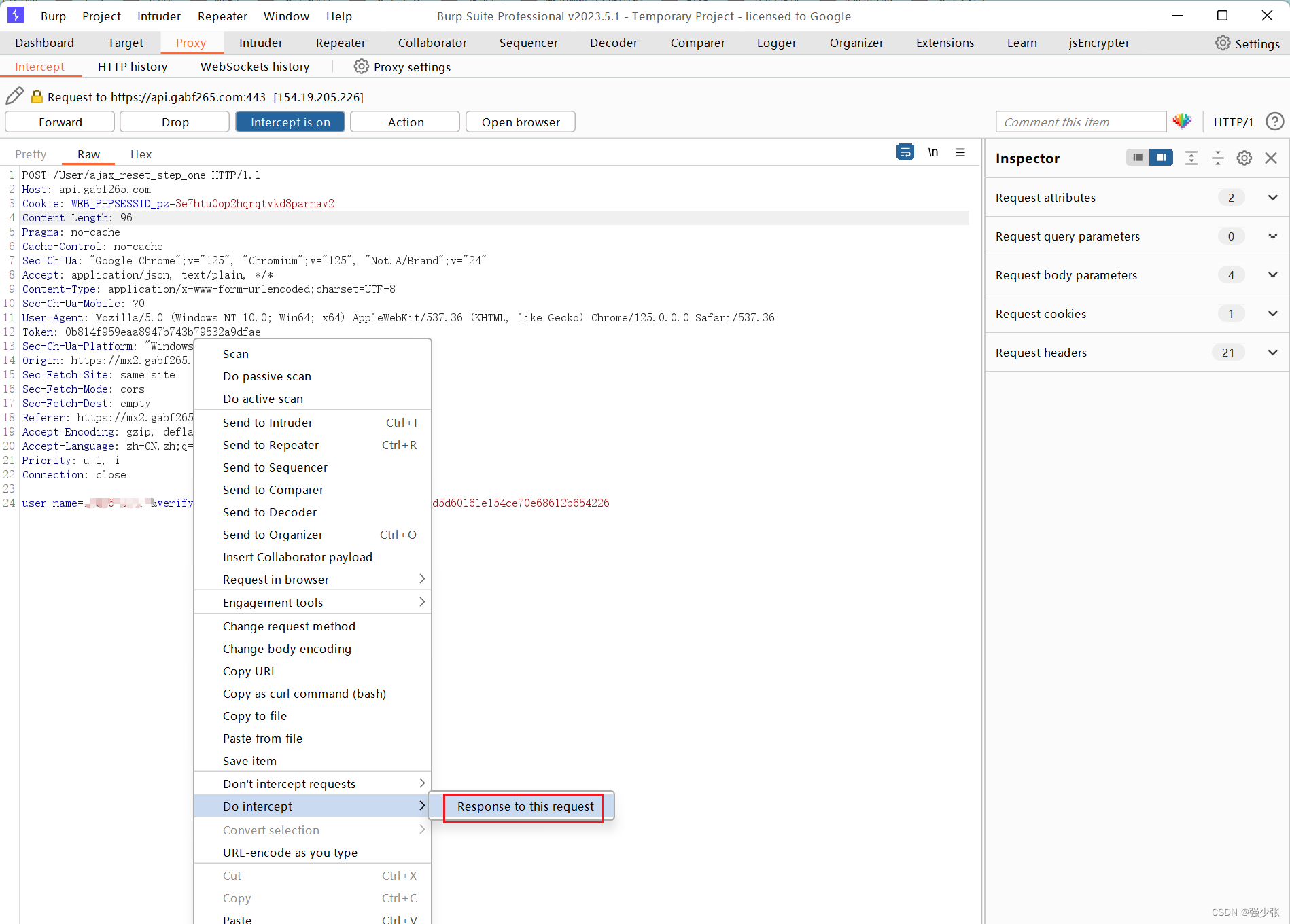Select Change body encoding entry
This screenshot has height=924, width=1290.
point(313,649)
